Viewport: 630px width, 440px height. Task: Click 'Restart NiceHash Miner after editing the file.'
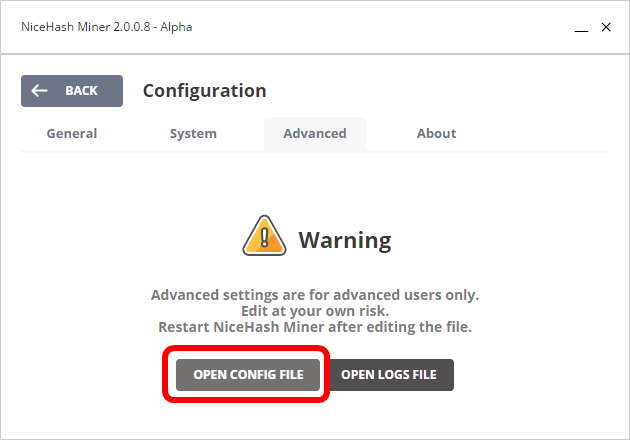click(x=315, y=327)
